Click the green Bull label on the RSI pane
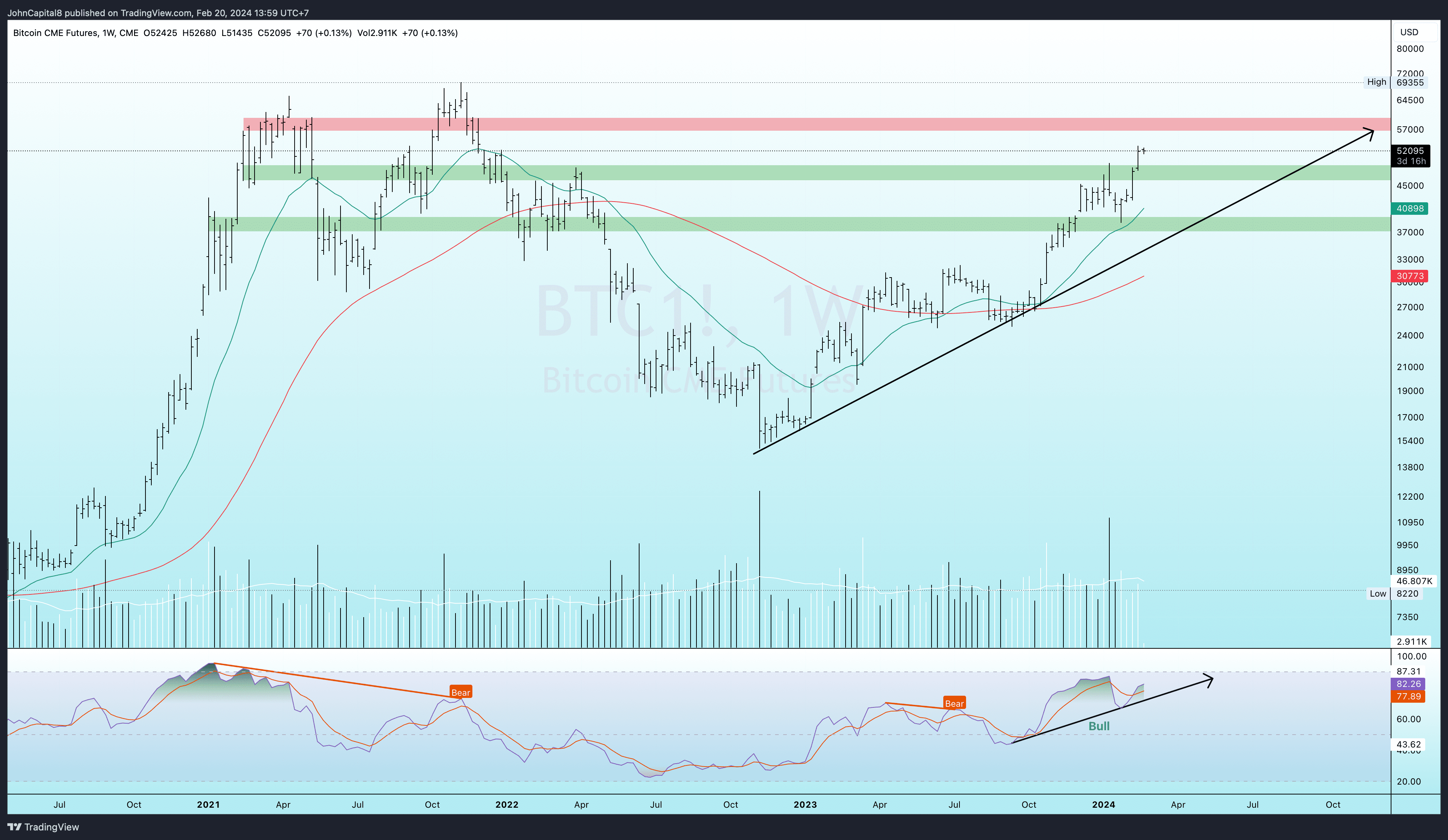 pos(1099,726)
